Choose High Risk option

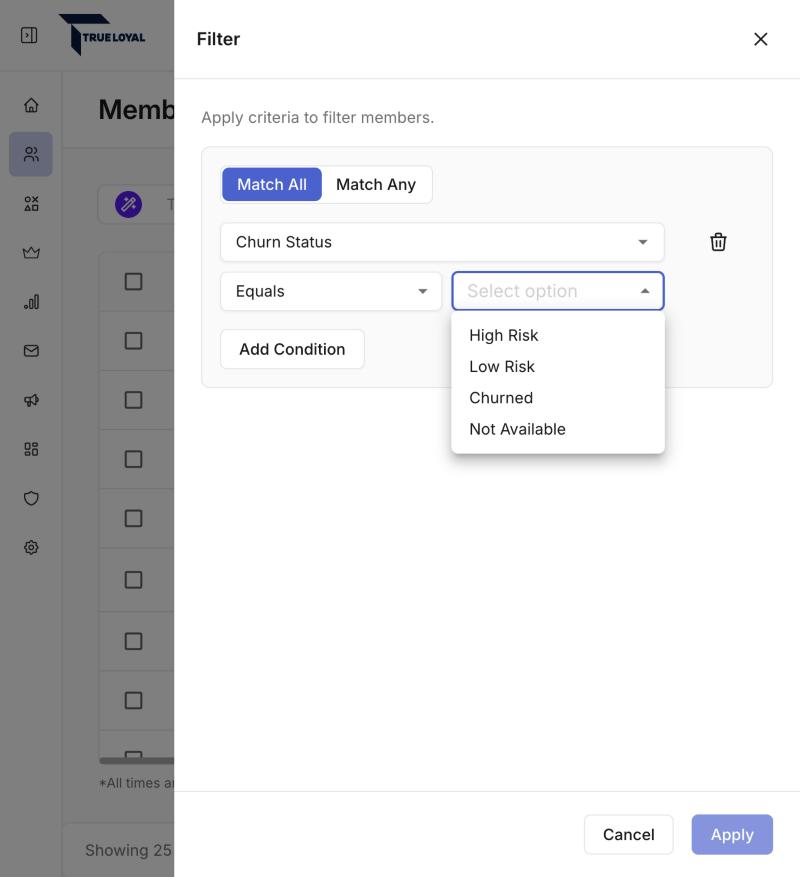click(x=558, y=336)
